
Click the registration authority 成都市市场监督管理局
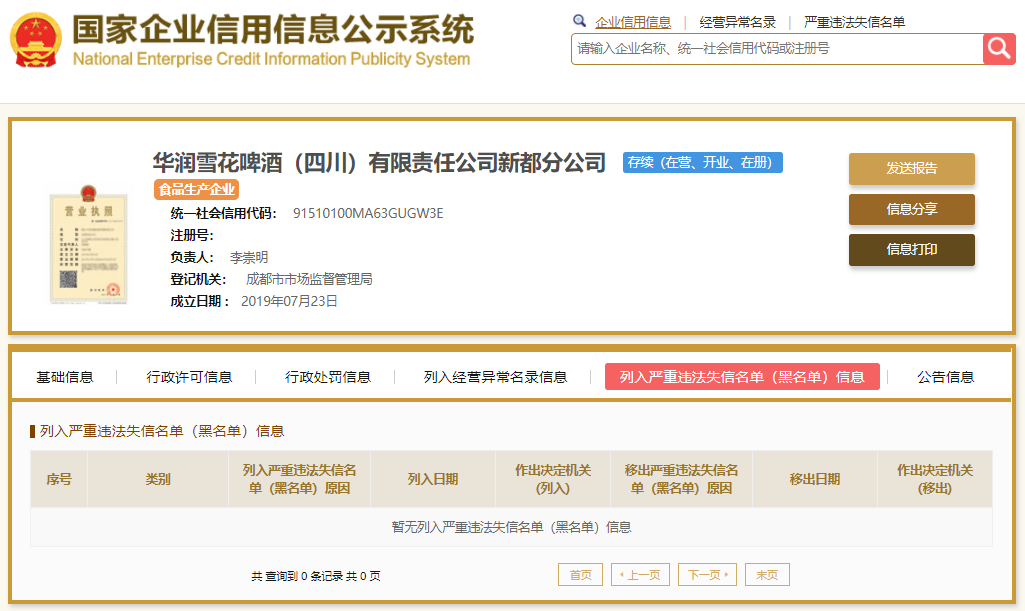(x=309, y=280)
